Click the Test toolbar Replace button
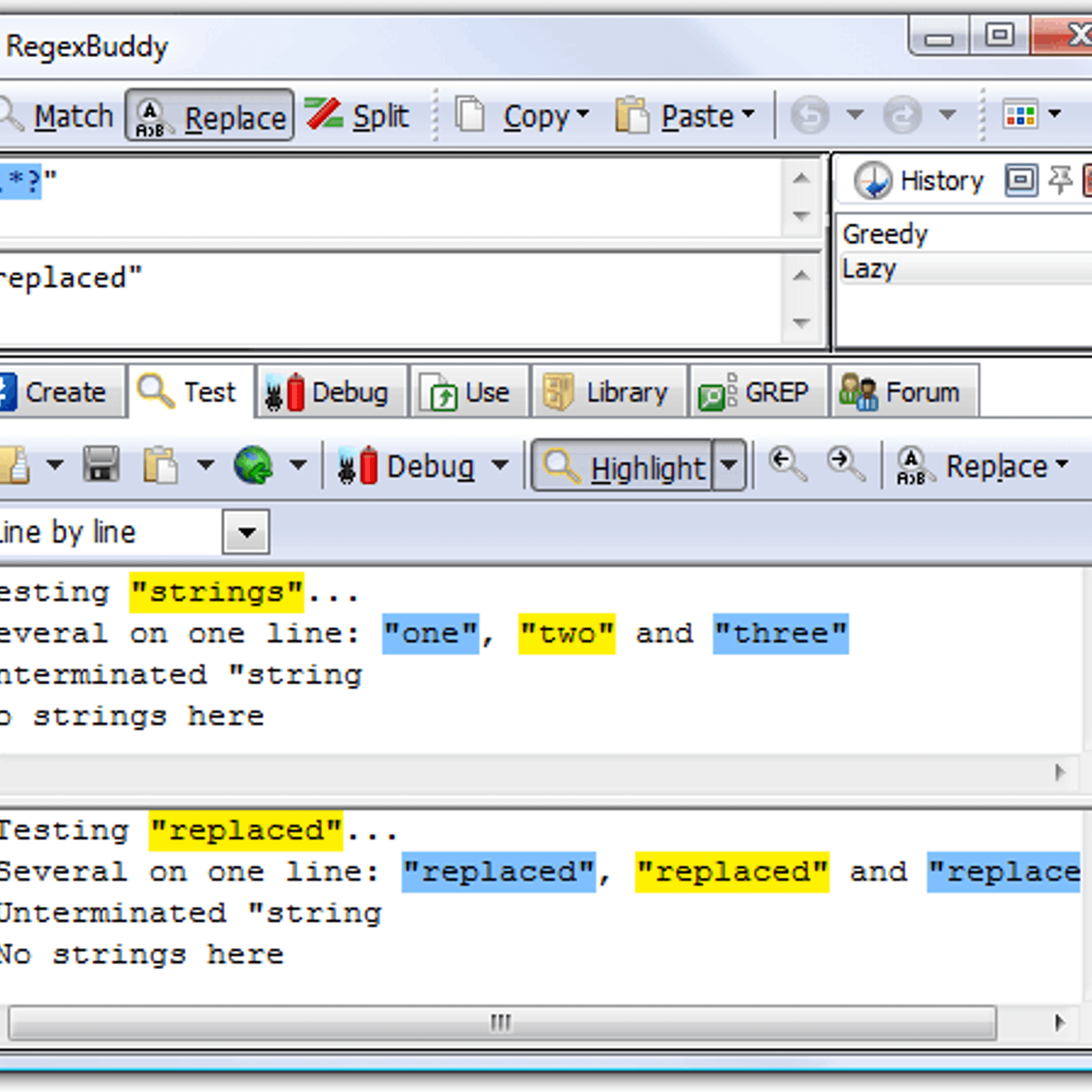Image resolution: width=1092 pixels, height=1092 pixels. tap(981, 466)
